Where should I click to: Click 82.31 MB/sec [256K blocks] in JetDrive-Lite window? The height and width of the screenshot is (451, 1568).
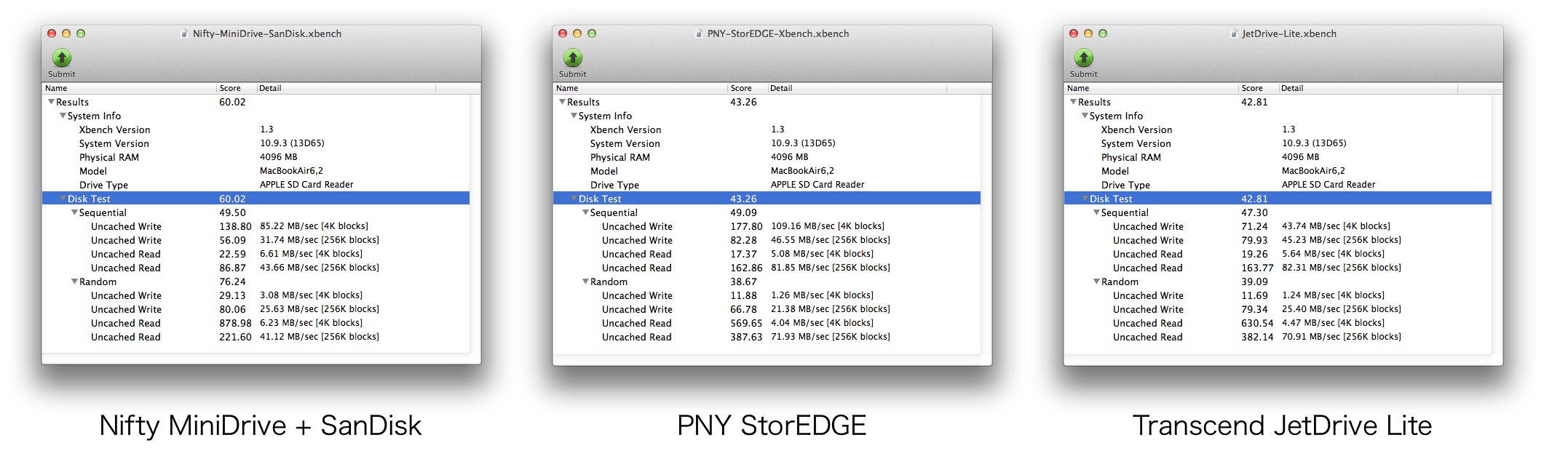pos(1342,268)
